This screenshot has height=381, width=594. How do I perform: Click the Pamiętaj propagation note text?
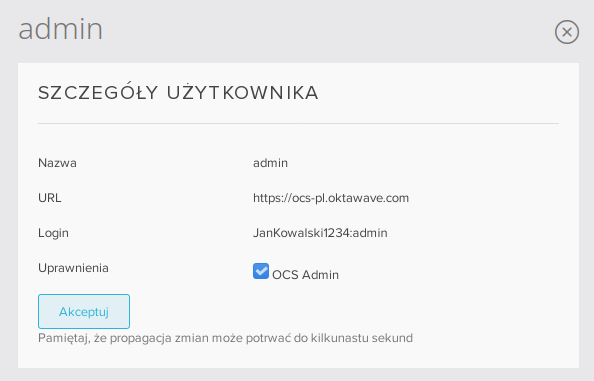225,338
